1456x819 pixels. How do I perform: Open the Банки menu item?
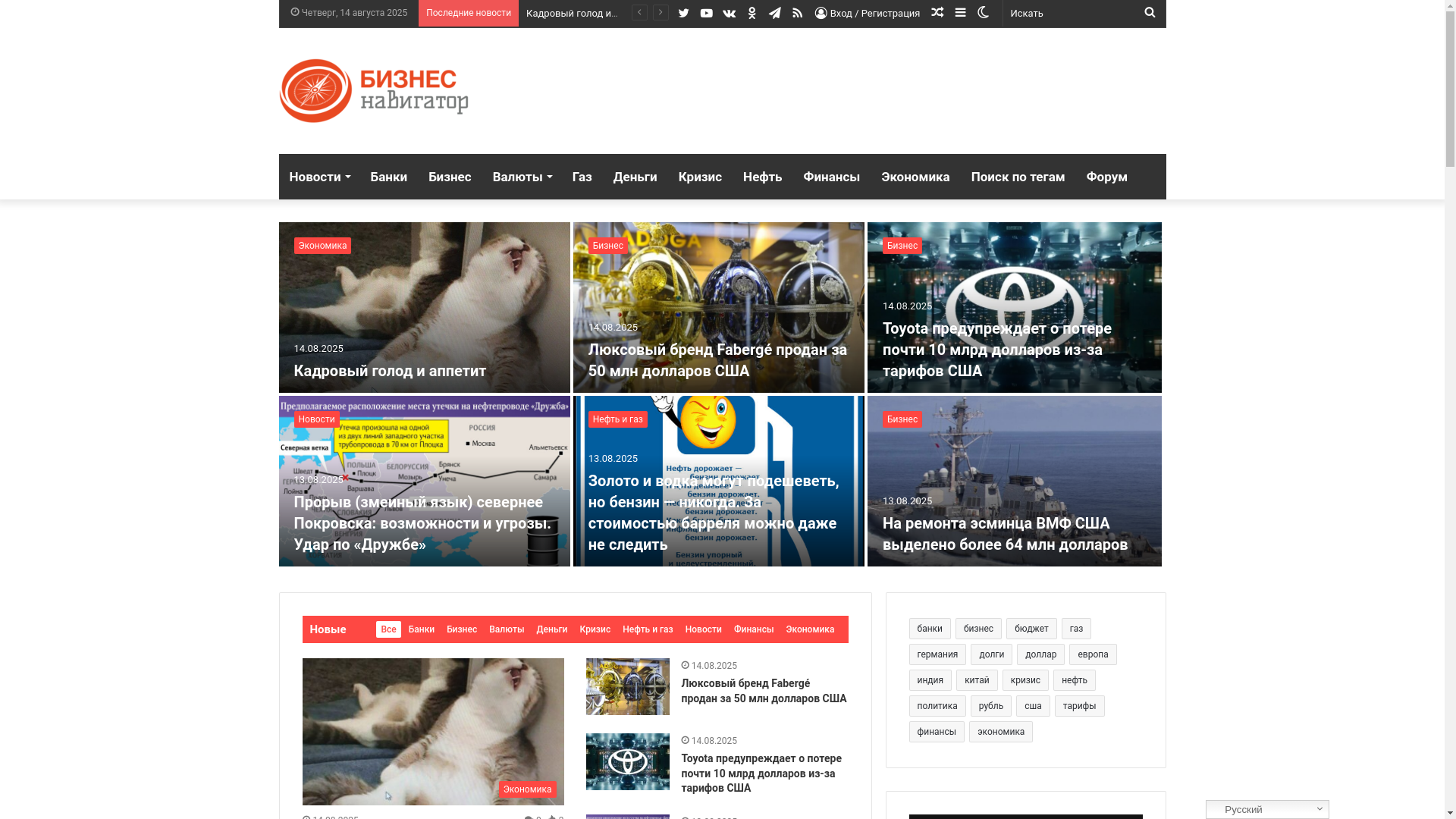pyautogui.click(x=388, y=177)
